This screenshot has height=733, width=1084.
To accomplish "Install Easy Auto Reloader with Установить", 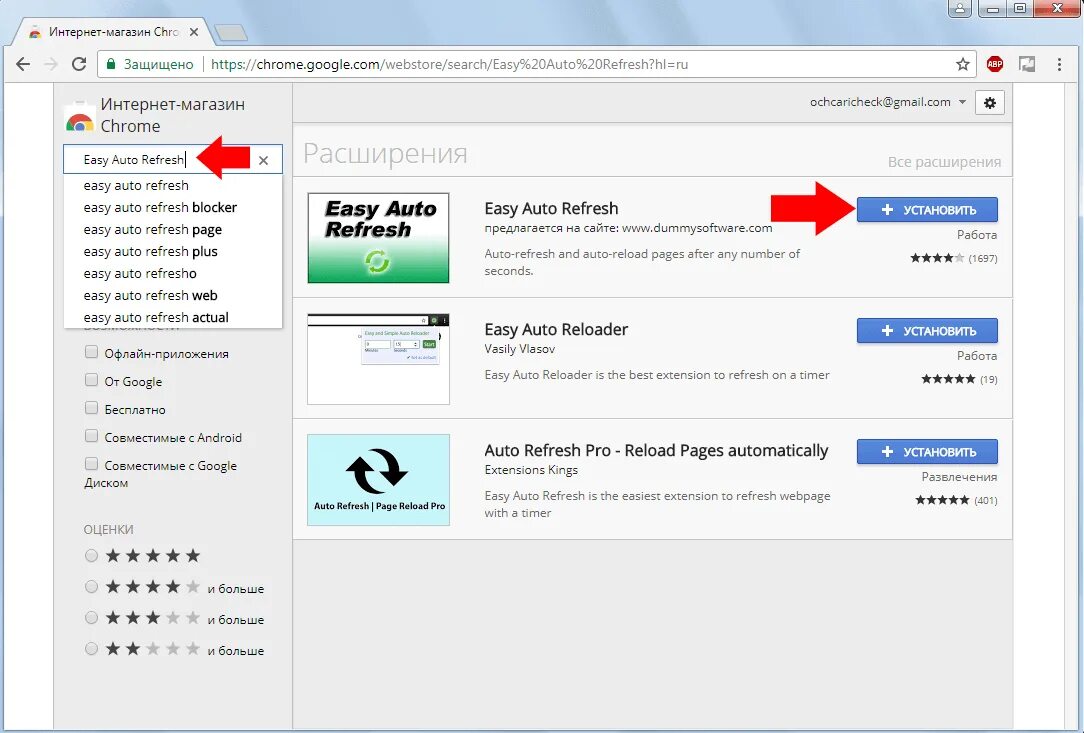I will point(927,331).
